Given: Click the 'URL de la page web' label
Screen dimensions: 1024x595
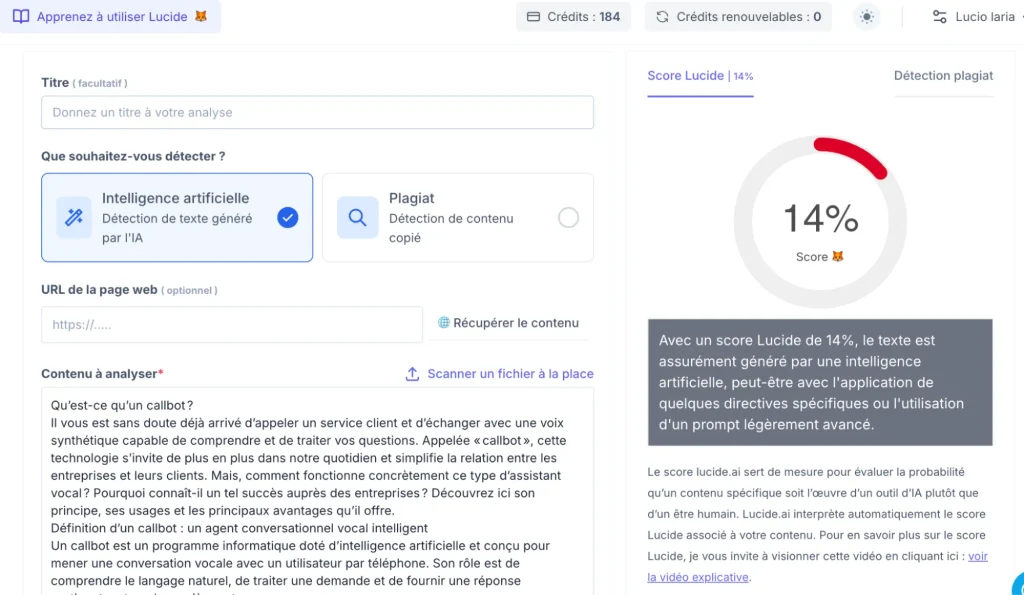Looking at the screenshot, I should pyautogui.click(x=99, y=289).
